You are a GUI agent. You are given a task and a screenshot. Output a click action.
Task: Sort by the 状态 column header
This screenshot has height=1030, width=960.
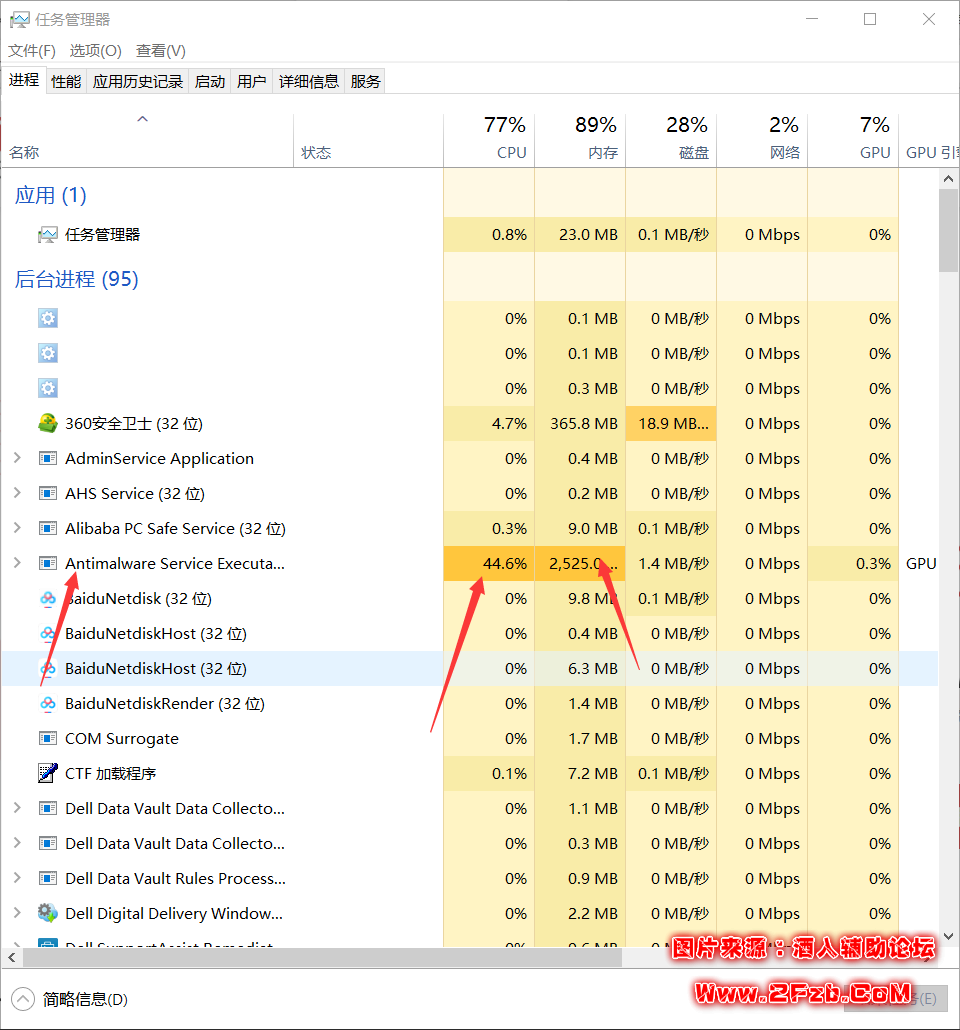point(368,140)
